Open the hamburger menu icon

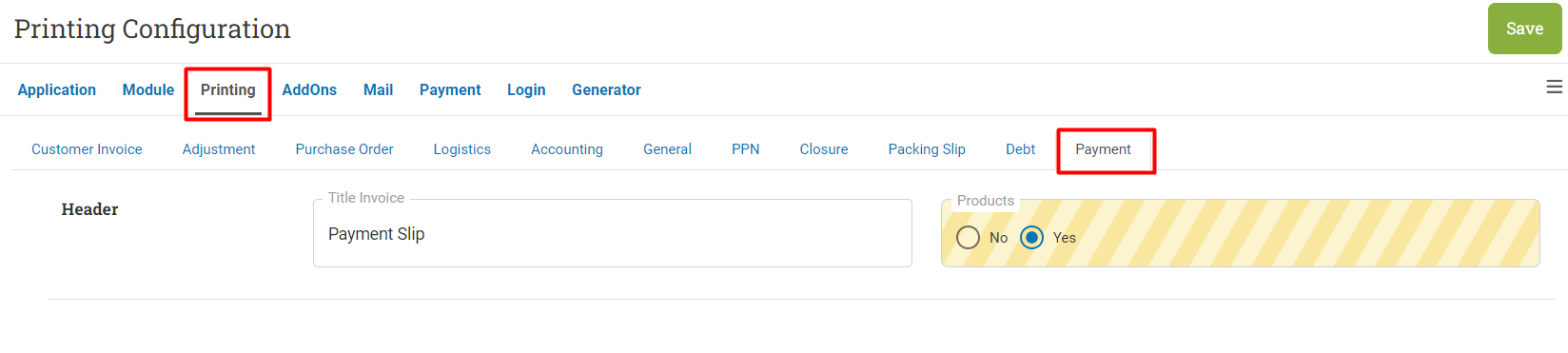(1554, 87)
